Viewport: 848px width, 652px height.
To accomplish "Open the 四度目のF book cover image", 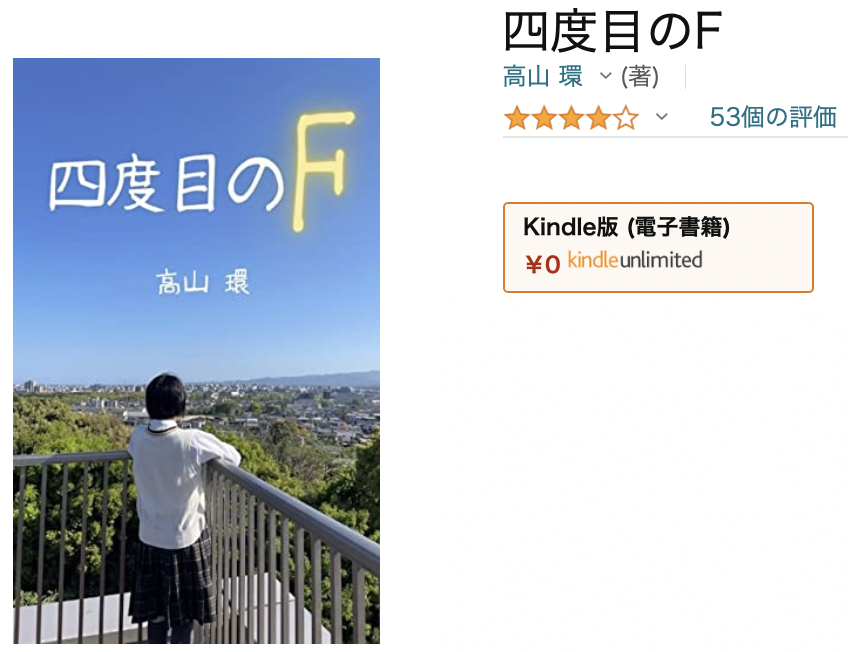I will 196,350.
